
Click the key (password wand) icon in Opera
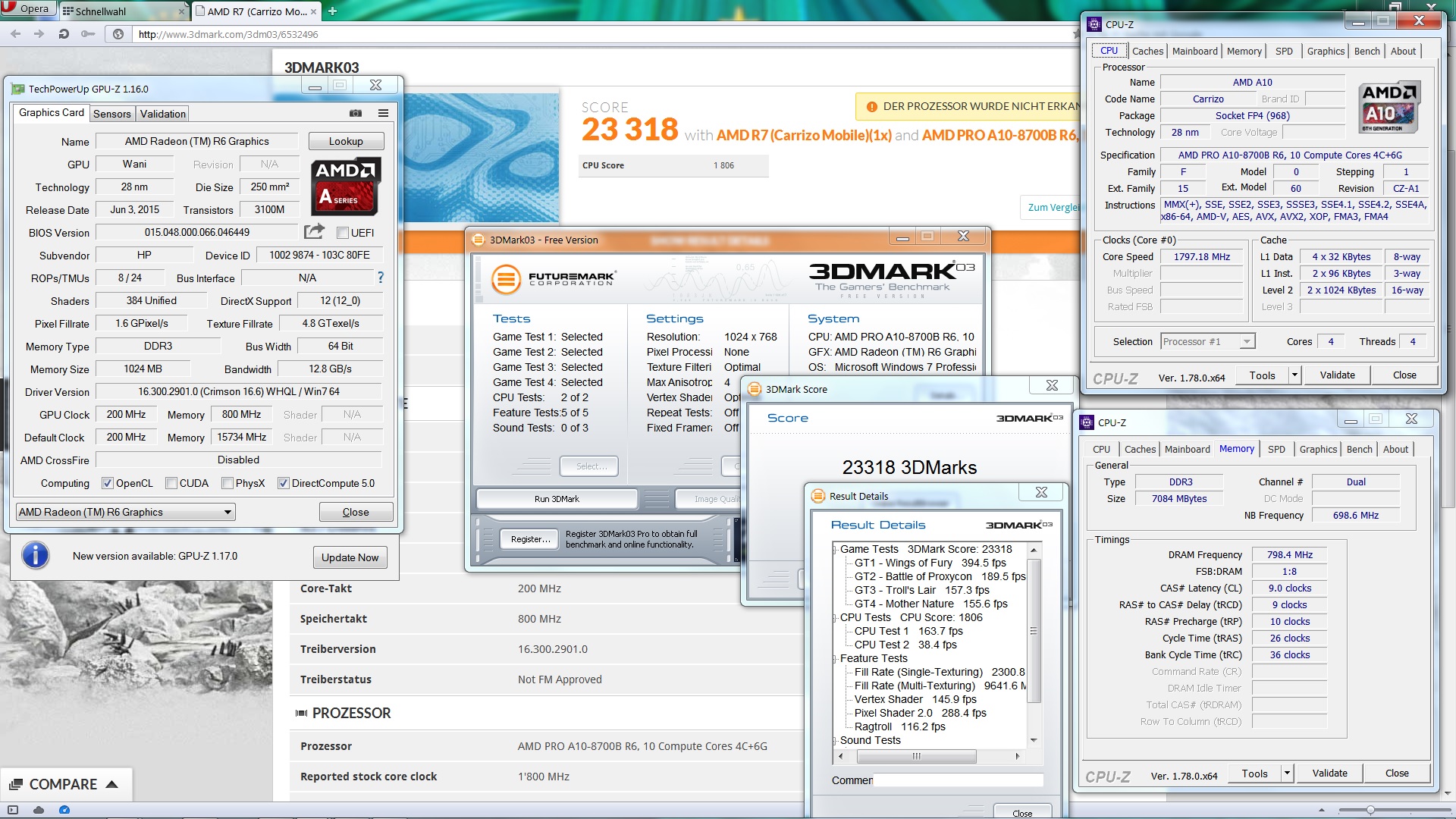click(x=88, y=34)
